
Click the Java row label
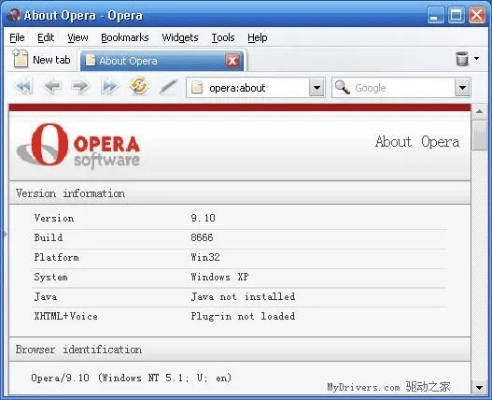pyautogui.click(x=45, y=296)
